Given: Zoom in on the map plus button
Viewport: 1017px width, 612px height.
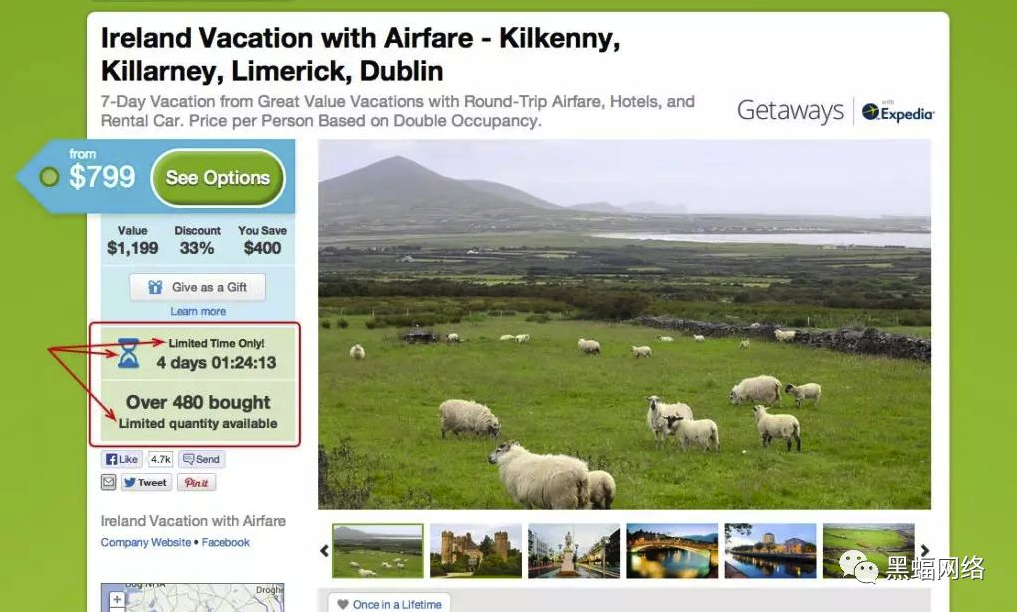Looking at the screenshot, I should point(117,600).
